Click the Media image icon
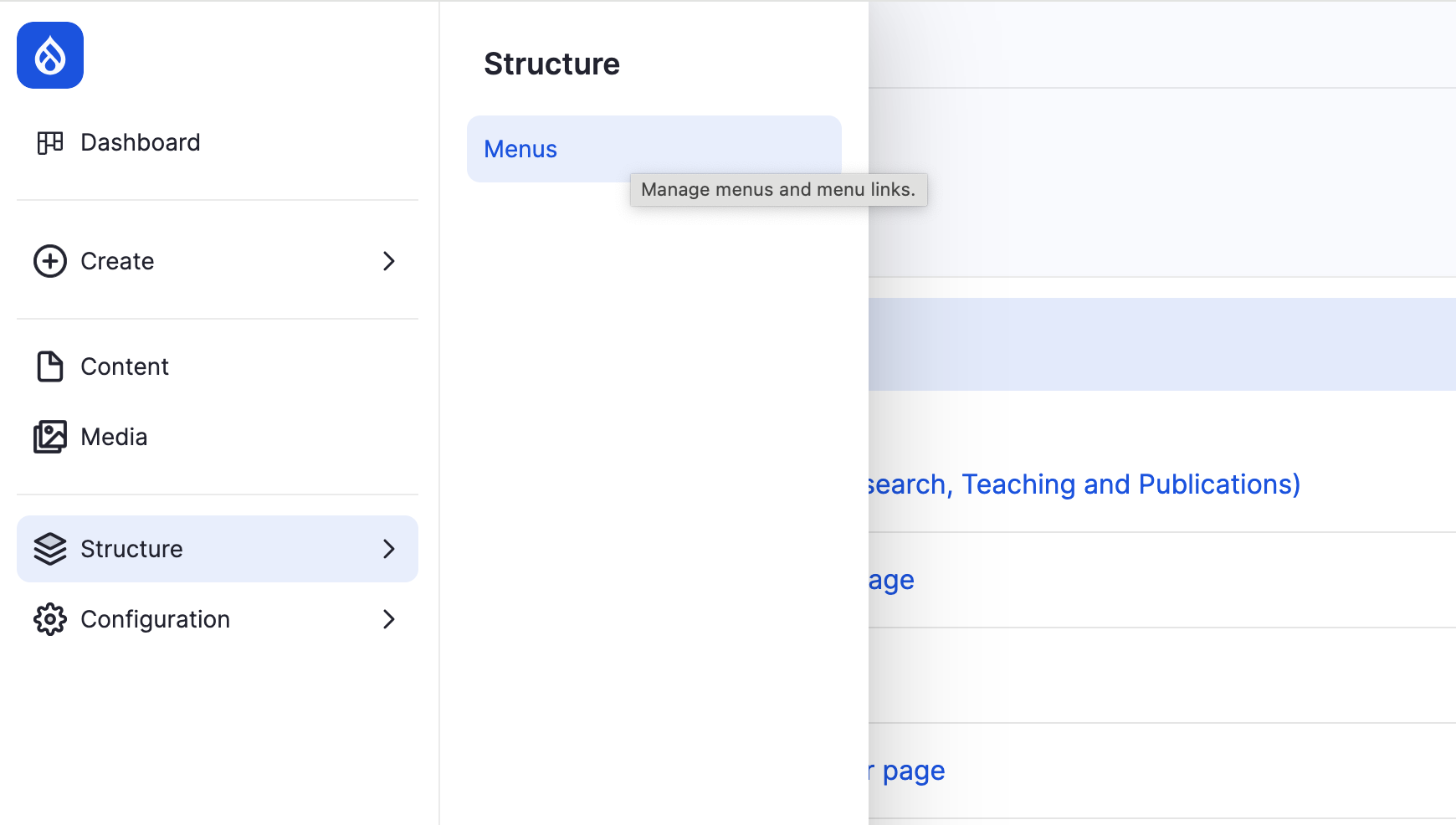The width and height of the screenshot is (1456, 825). (x=50, y=437)
